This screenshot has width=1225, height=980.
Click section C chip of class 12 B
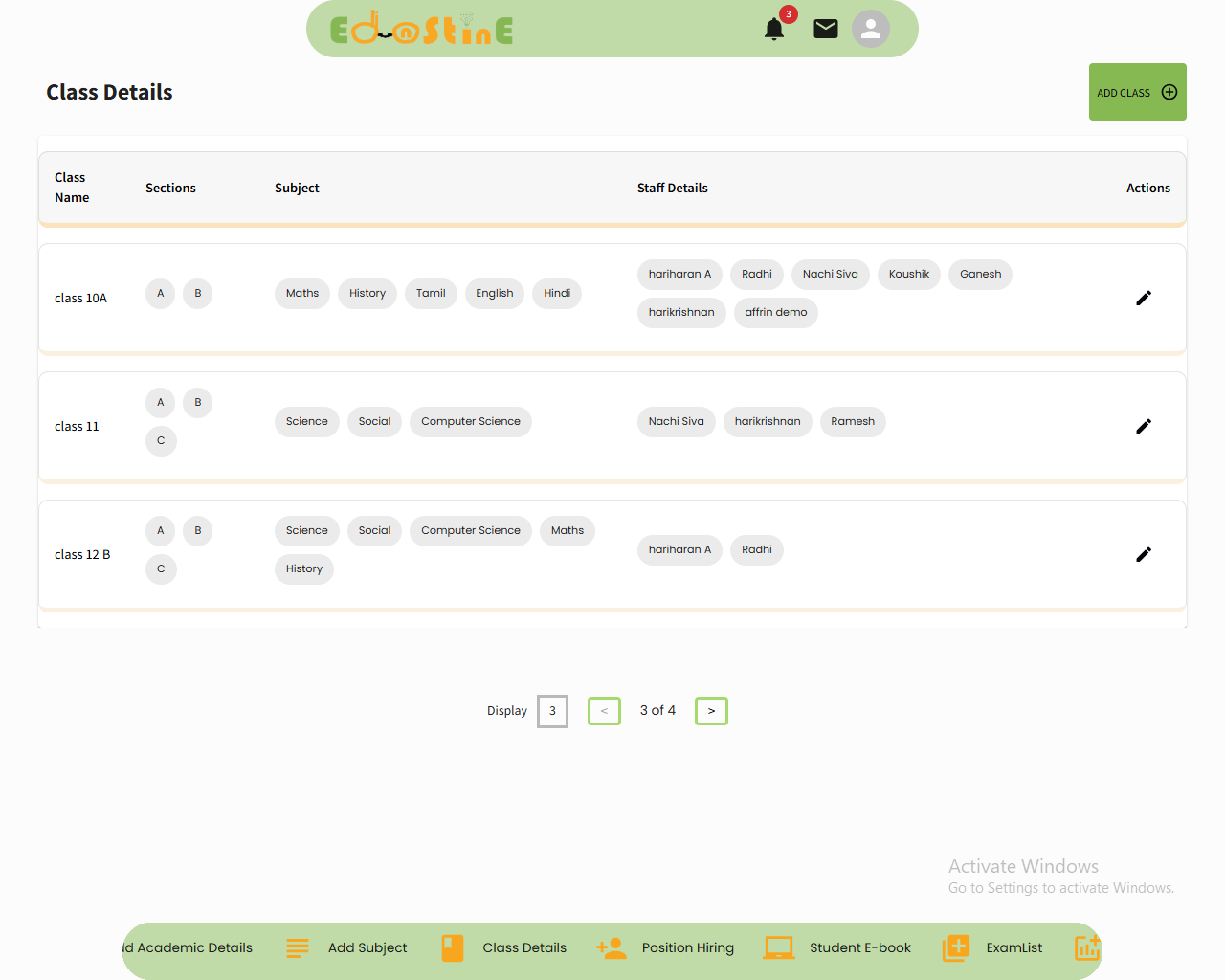161,569
